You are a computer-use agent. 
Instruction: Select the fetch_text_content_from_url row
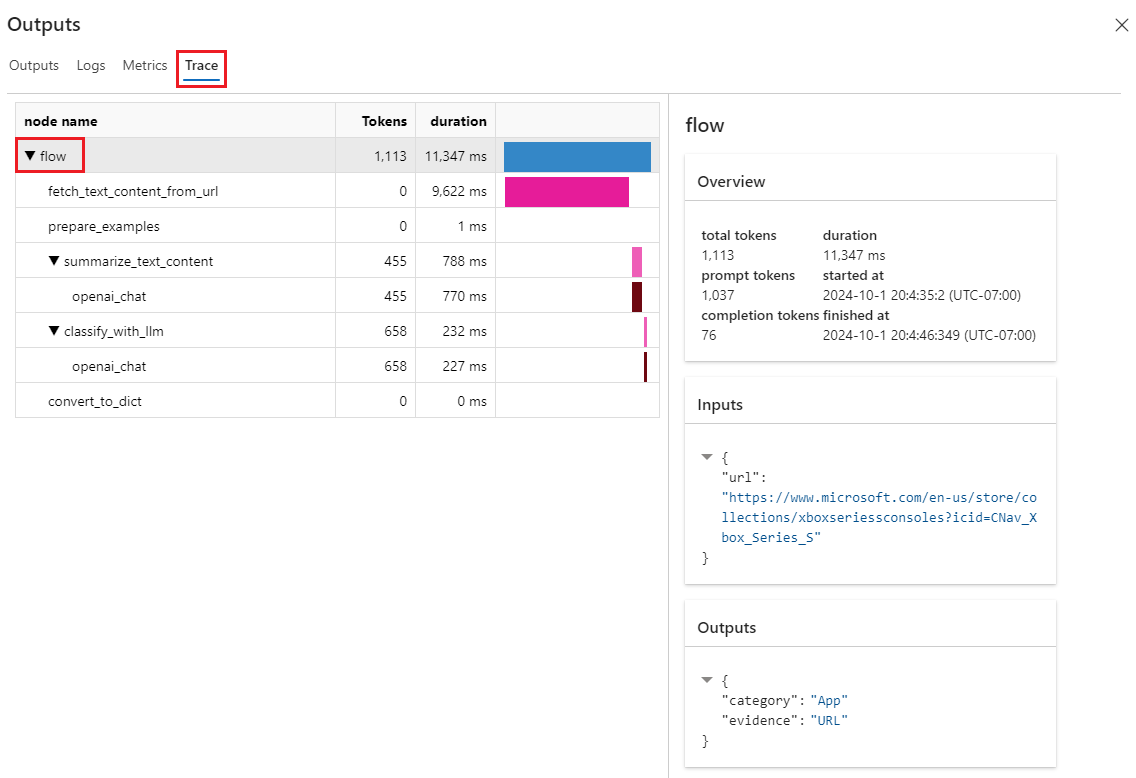[133, 191]
